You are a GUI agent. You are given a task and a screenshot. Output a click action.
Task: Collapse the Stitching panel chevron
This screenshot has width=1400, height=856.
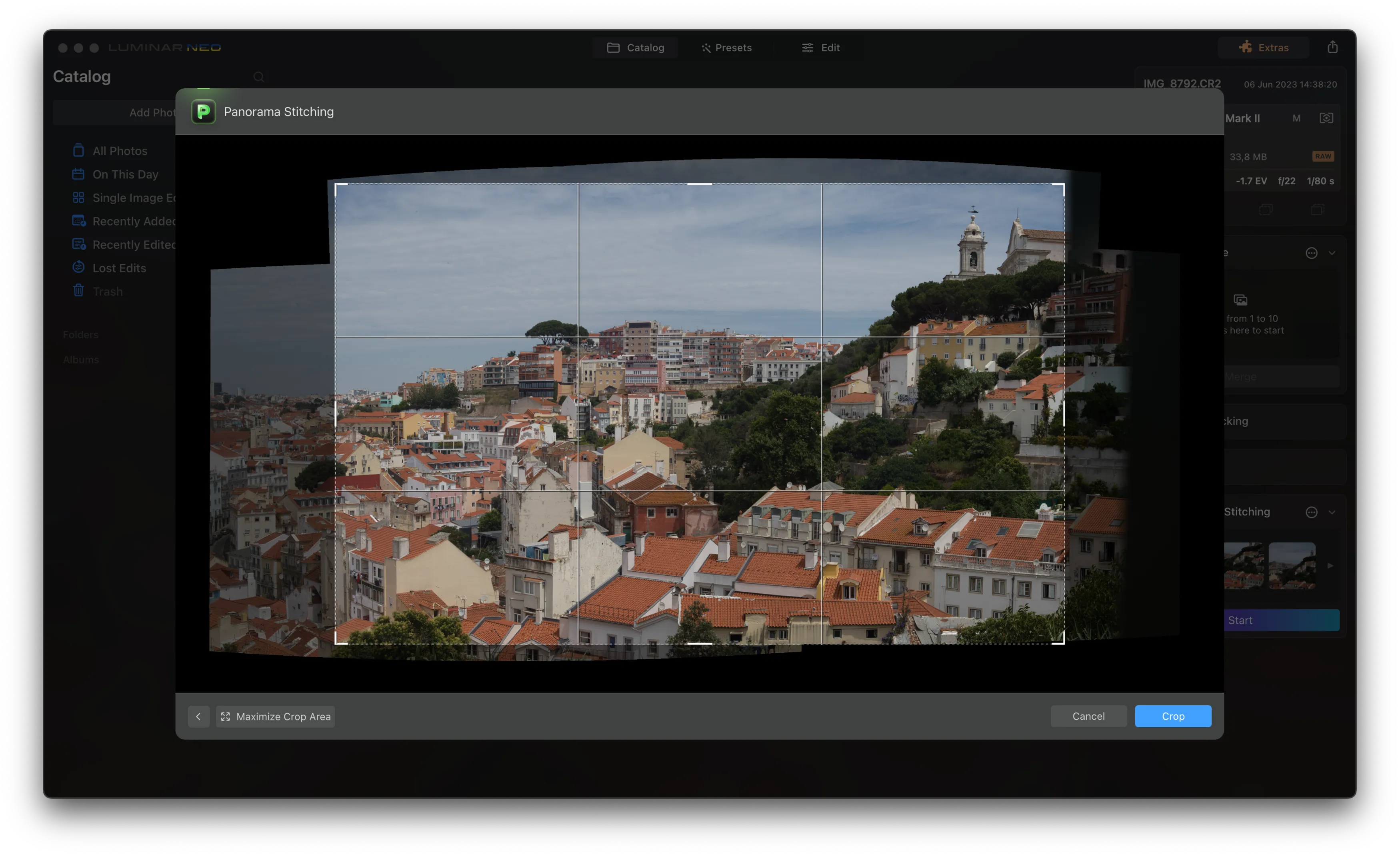pos(1332,512)
